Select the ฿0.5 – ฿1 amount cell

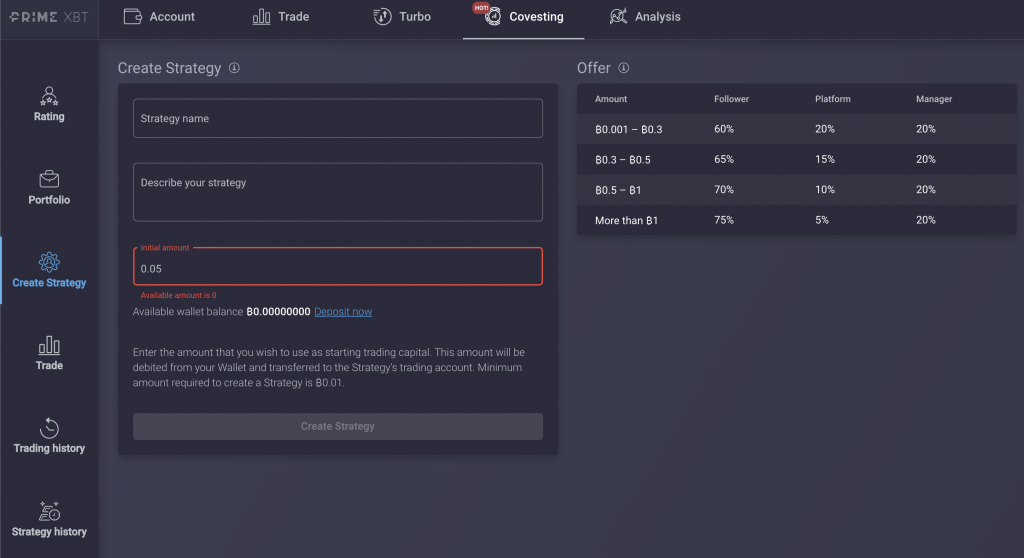point(618,190)
